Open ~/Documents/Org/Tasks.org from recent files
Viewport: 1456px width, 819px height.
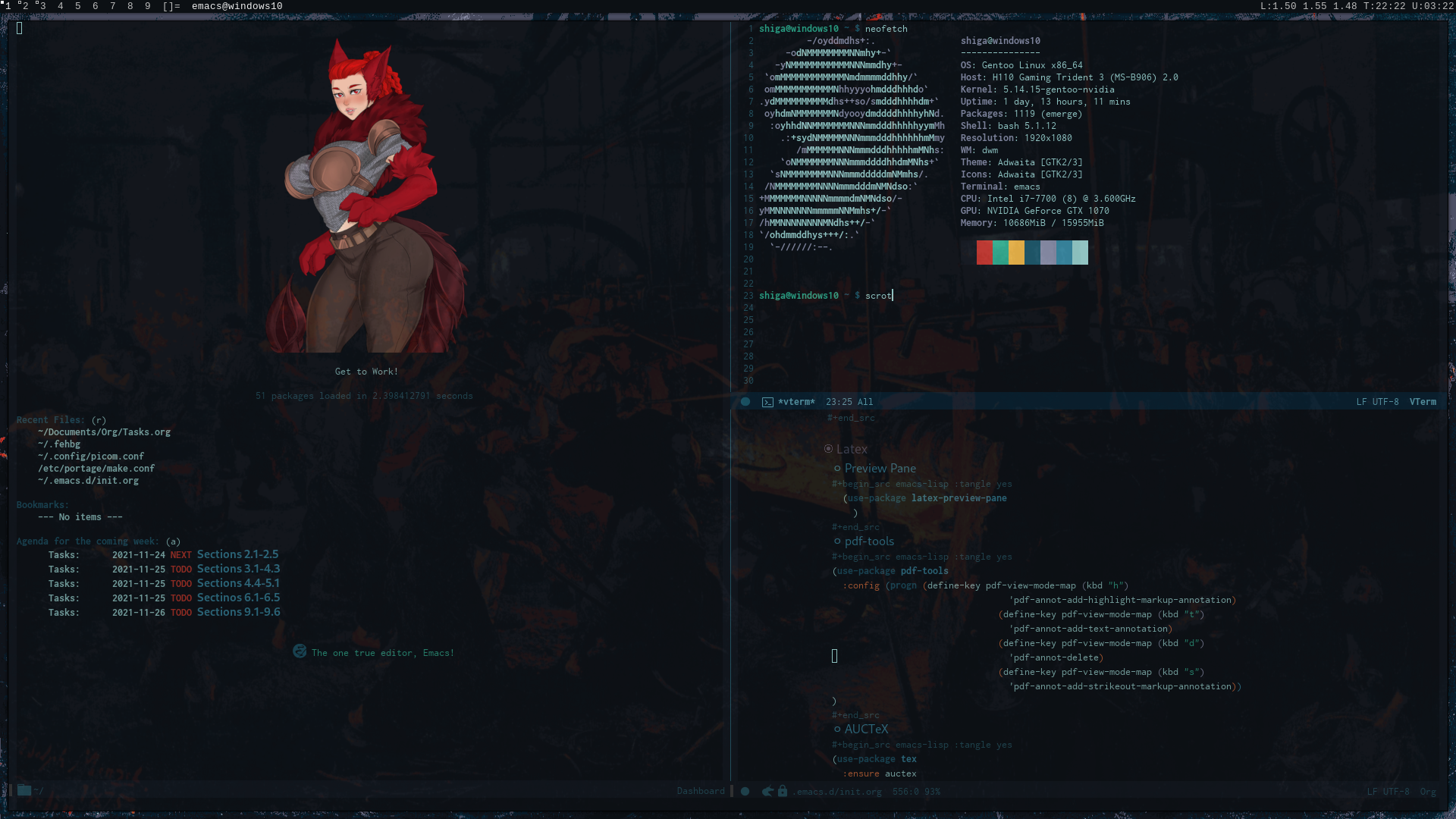pos(104,432)
